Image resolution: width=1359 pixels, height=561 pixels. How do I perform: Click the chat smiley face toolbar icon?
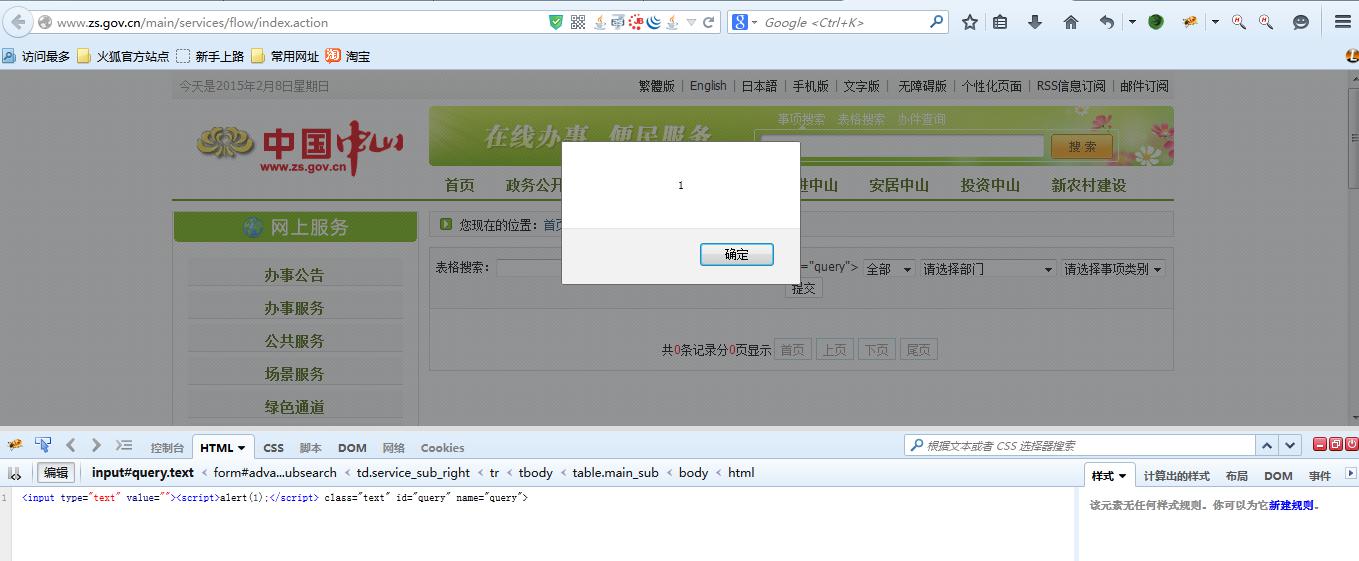[x=1300, y=22]
